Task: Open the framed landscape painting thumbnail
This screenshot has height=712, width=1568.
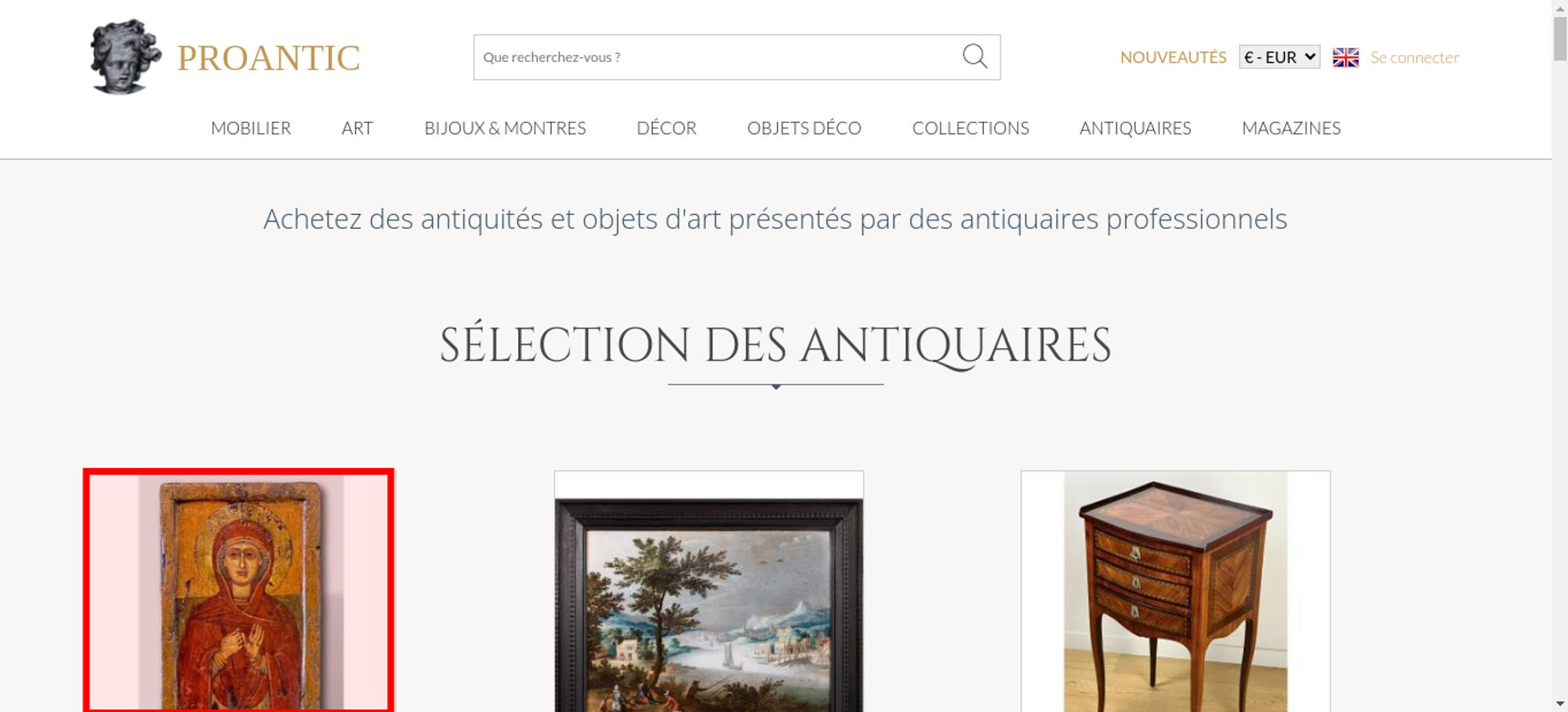Action: (709, 592)
